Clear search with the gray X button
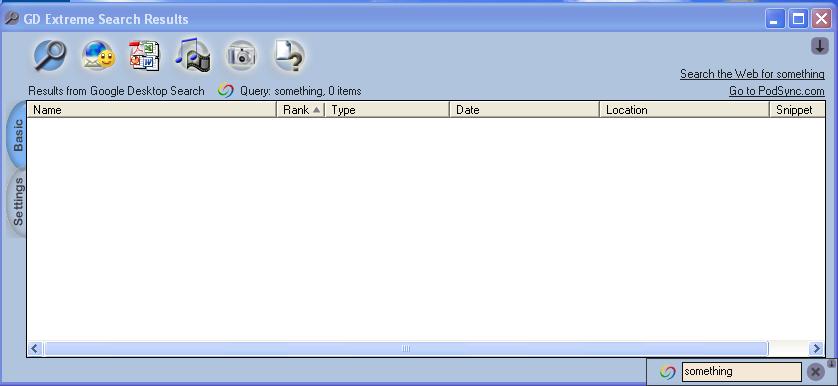Viewport: 838px width, 386px height. click(x=815, y=372)
